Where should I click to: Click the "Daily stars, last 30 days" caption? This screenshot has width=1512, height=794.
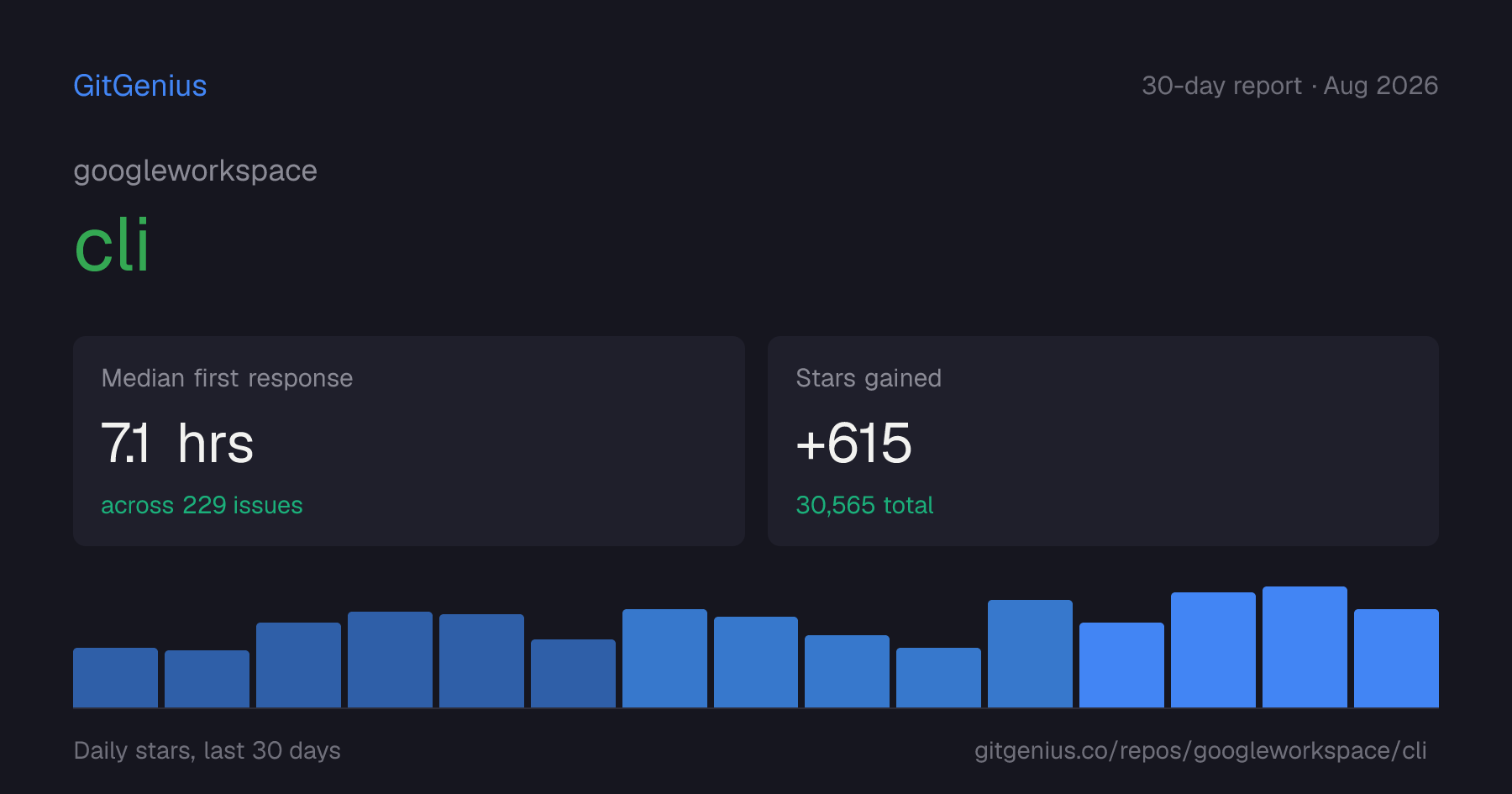(x=207, y=750)
